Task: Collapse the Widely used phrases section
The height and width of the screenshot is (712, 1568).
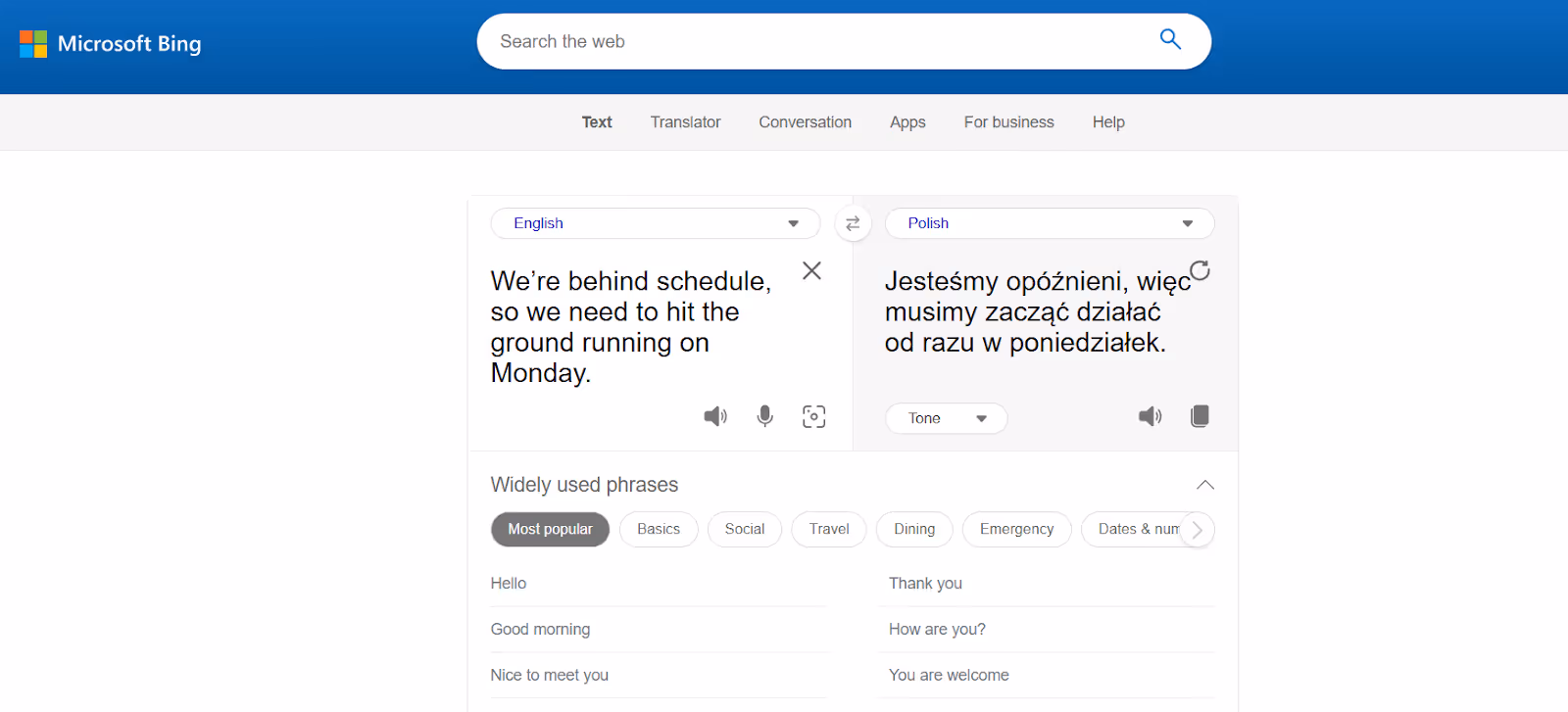Action: 1205,485
